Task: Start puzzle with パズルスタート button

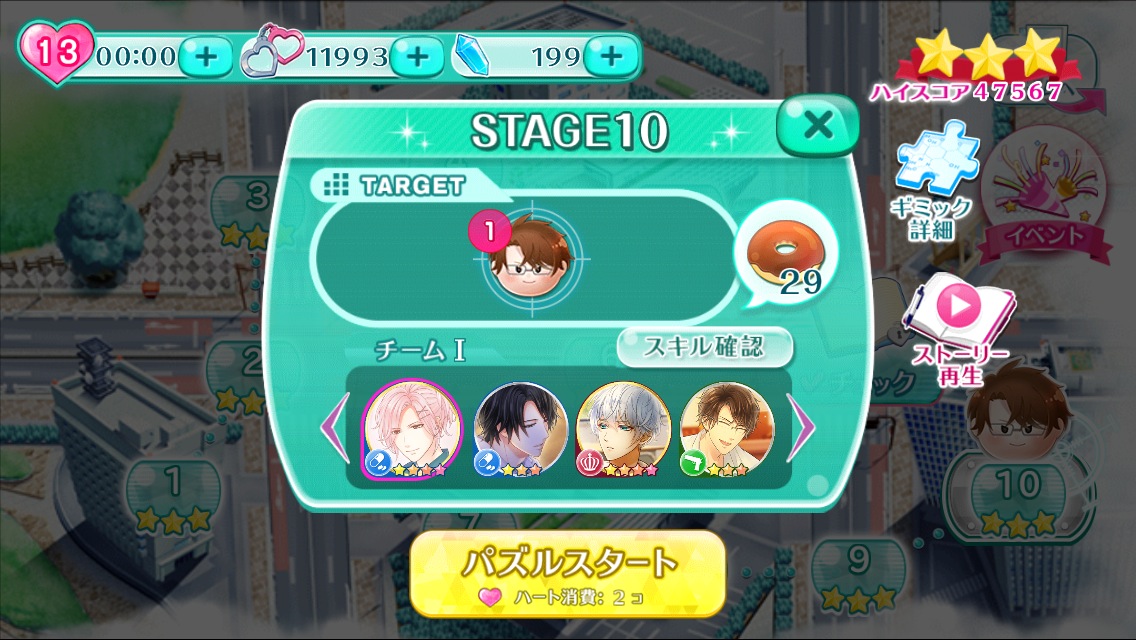Action: (568, 573)
